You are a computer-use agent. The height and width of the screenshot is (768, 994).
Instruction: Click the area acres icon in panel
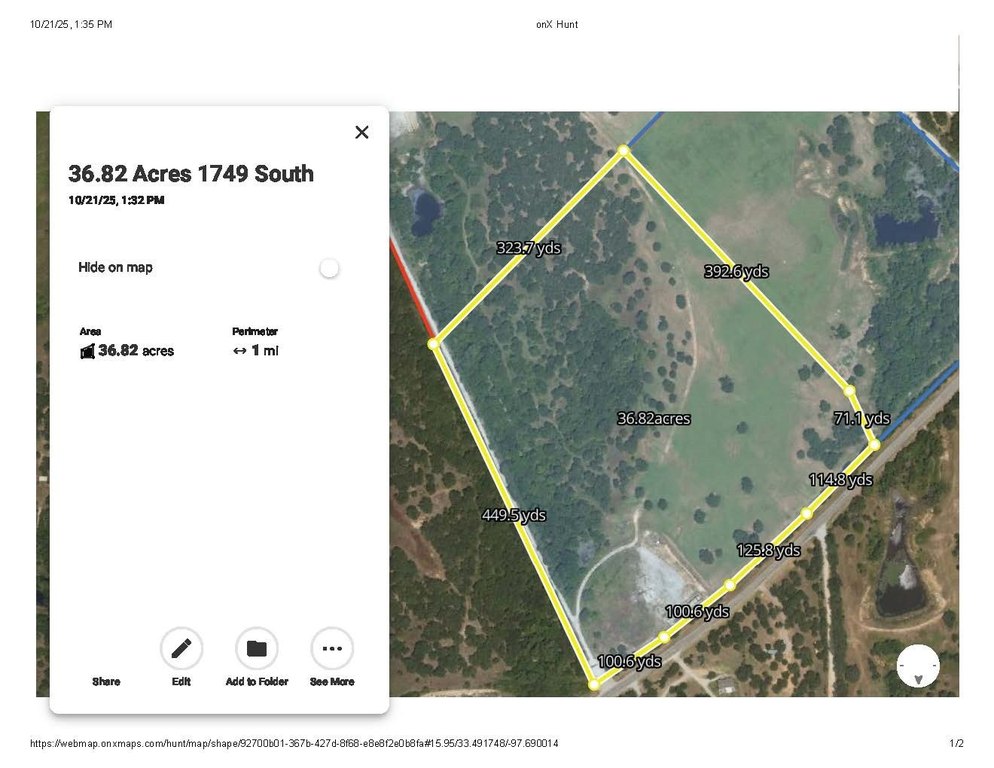pyautogui.click(x=87, y=351)
